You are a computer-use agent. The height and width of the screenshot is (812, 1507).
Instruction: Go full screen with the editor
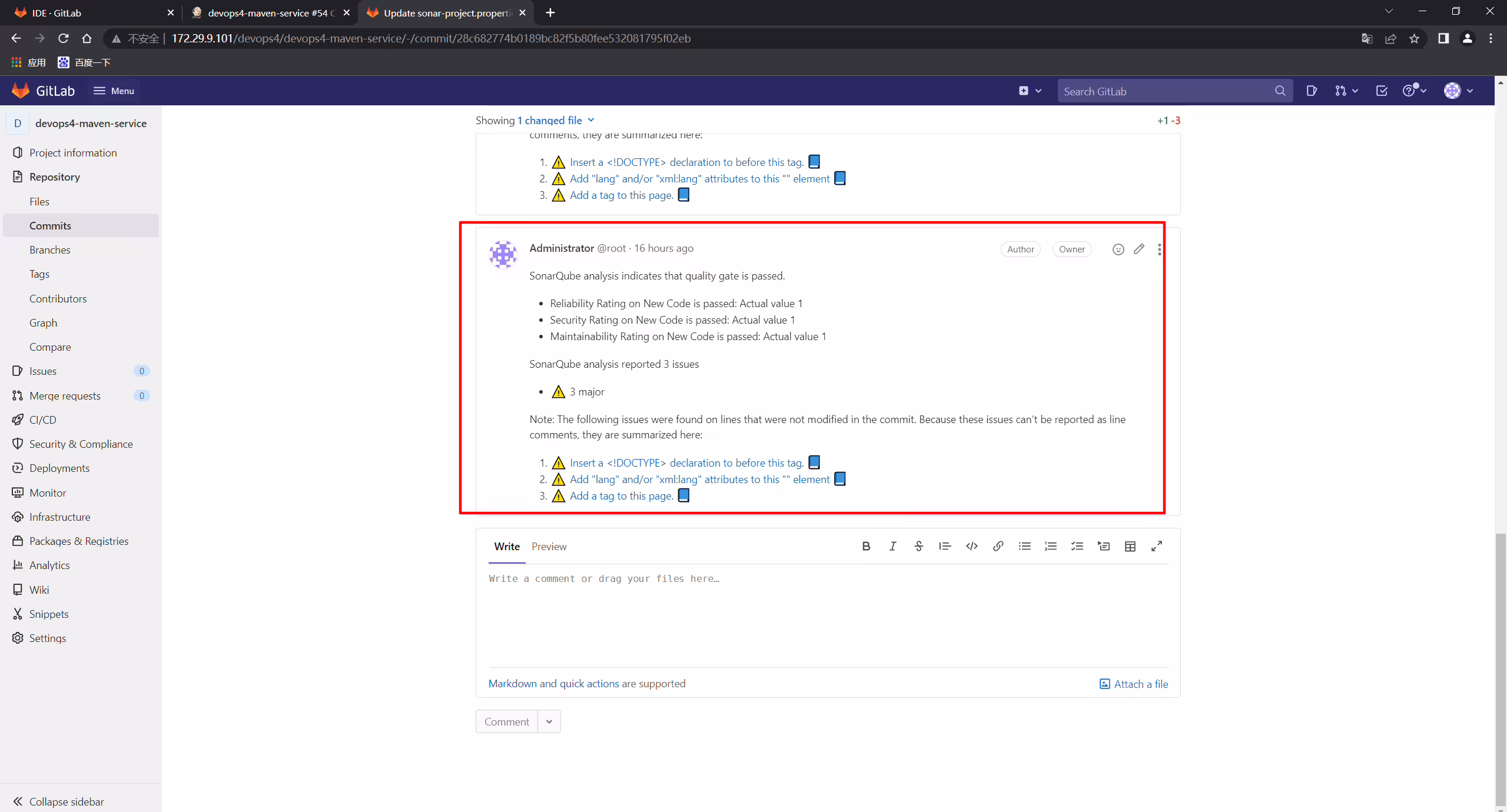[x=1157, y=547]
